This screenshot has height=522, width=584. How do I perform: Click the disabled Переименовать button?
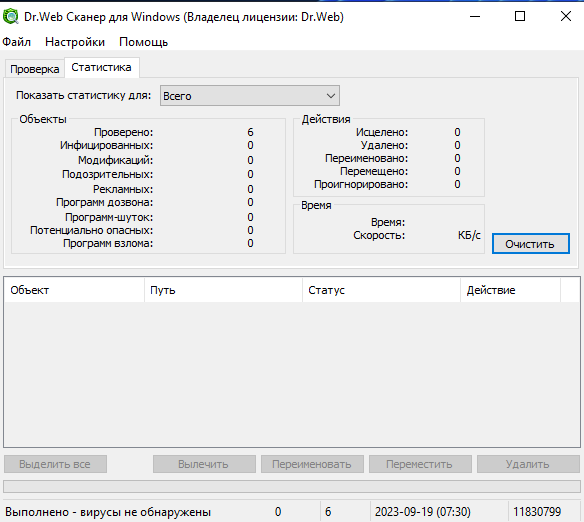point(312,464)
